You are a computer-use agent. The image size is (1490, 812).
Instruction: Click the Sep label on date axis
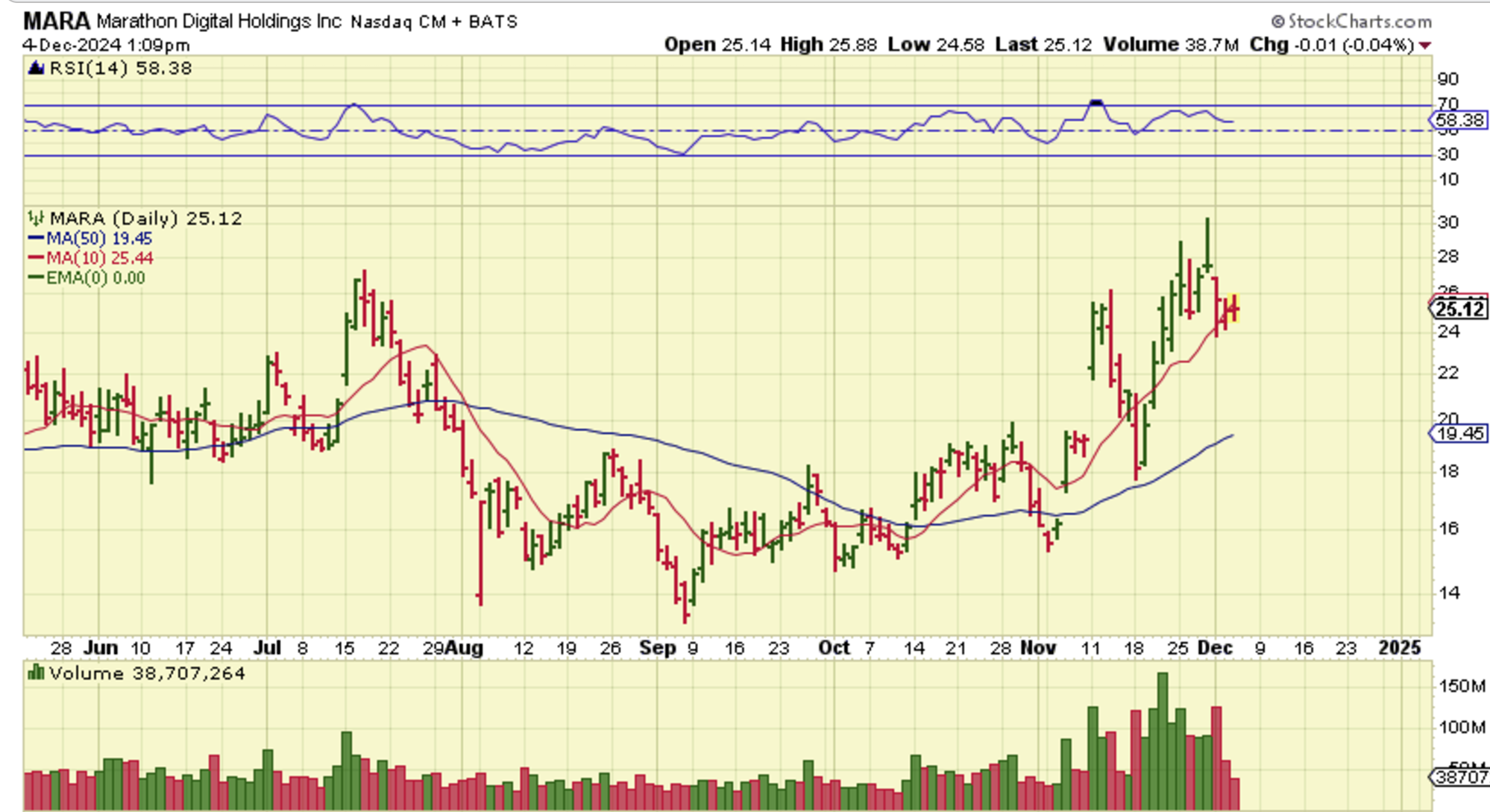click(657, 647)
